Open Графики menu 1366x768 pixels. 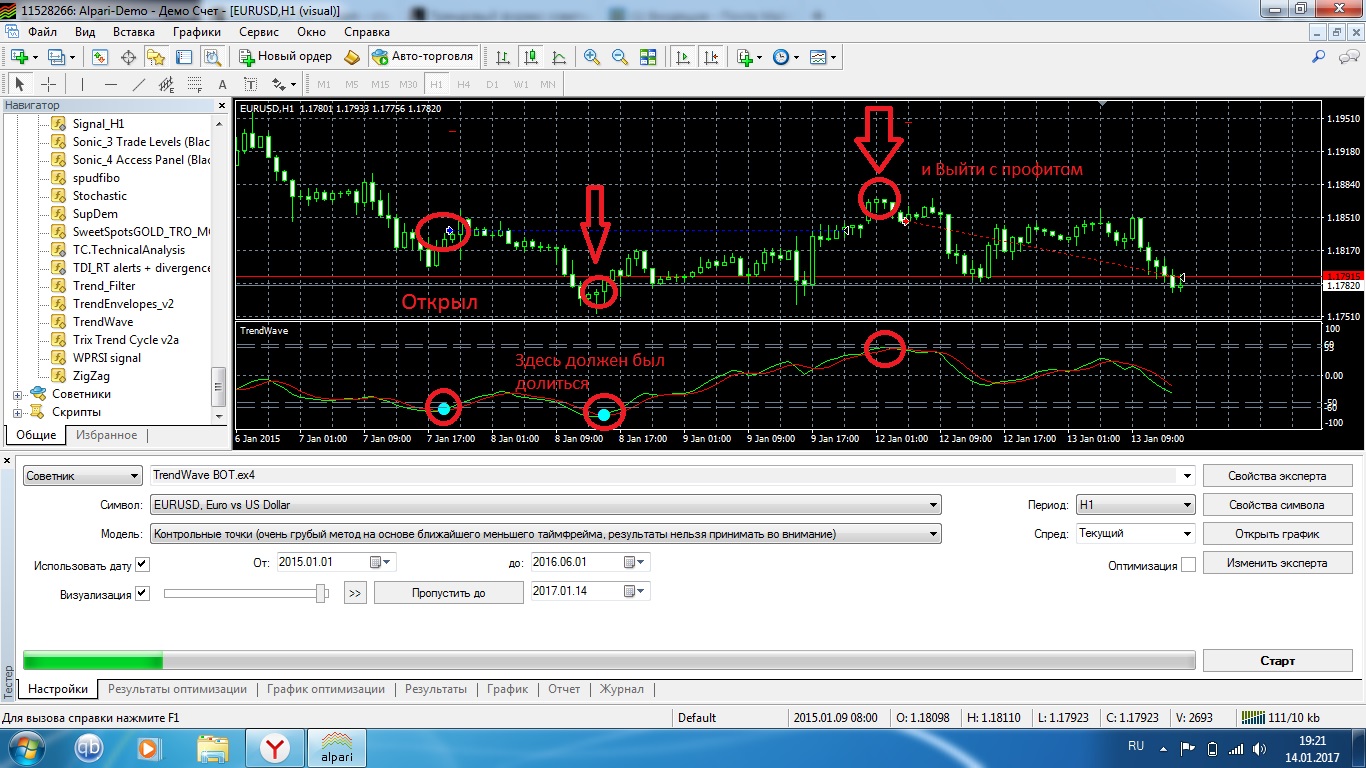[x=197, y=31]
